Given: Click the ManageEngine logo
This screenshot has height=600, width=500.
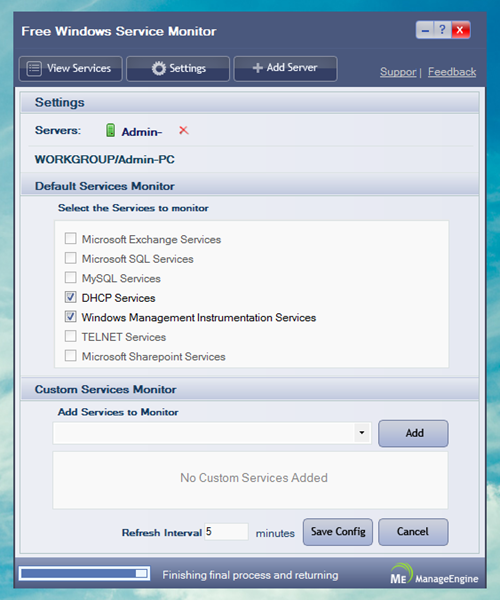Looking at the screenshot, I should (434, 574).
